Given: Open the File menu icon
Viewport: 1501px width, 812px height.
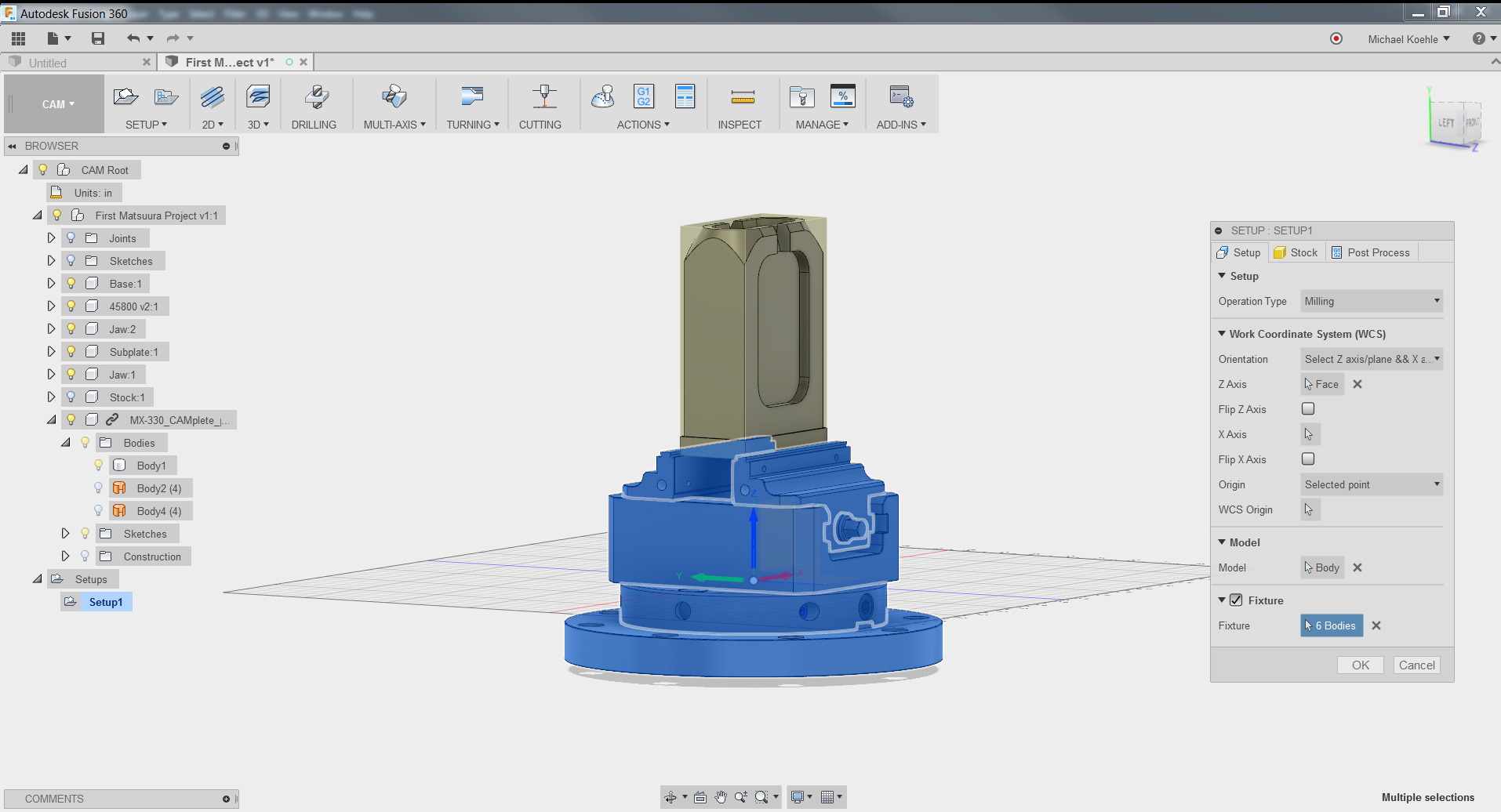Looking at the screenshot, I should [x=53, y=38].
